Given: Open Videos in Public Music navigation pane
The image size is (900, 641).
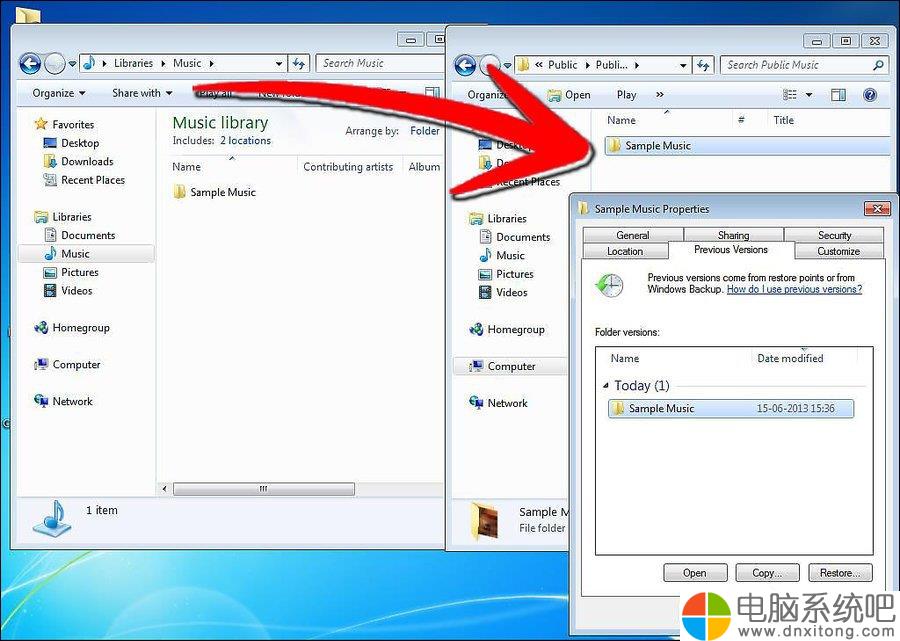Looking at the screenshot, I should click(503, 293).
